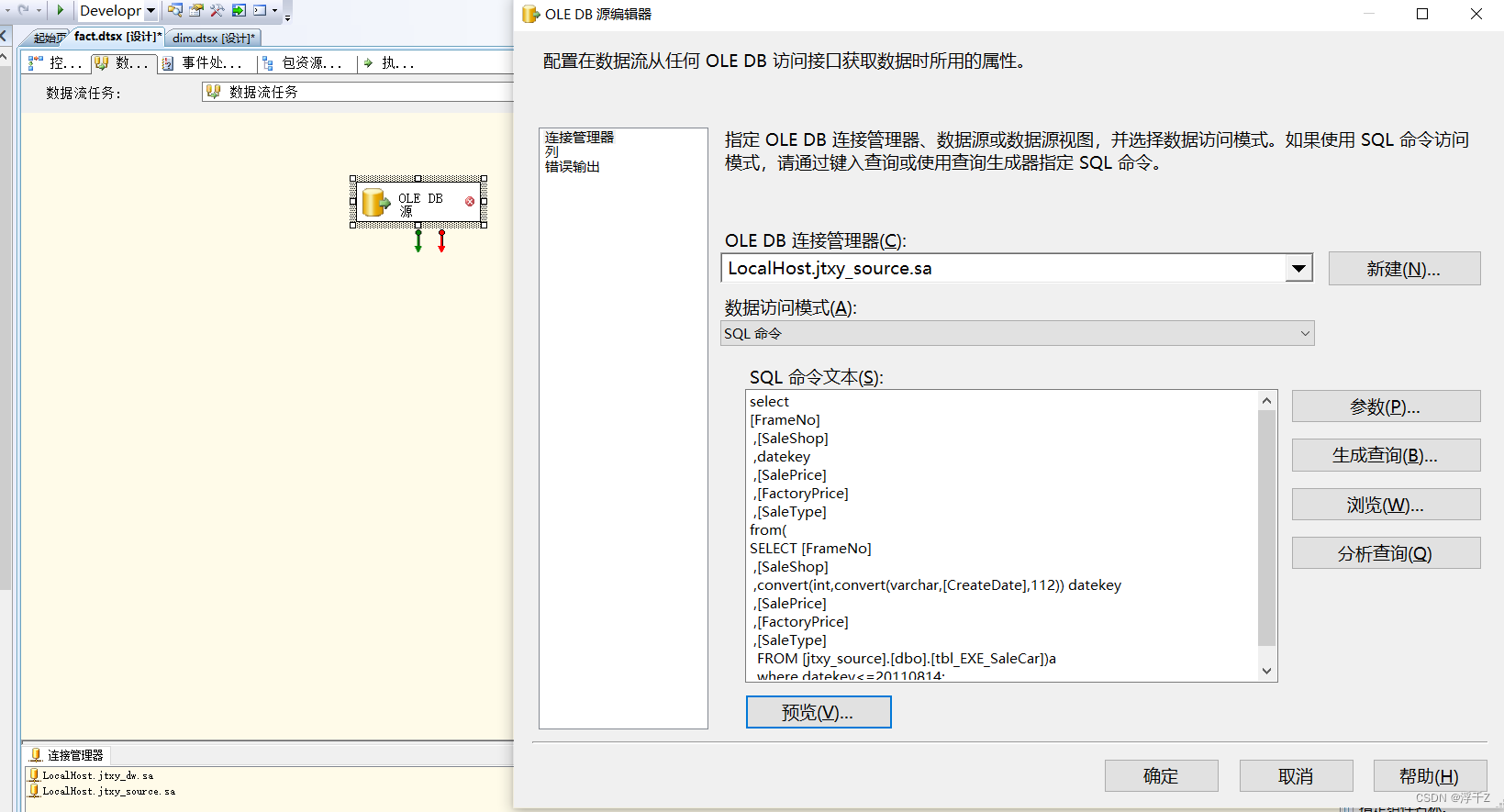Select the OLE DB 源 component on canvas
1504x812 pixels.
click(418, 202)
